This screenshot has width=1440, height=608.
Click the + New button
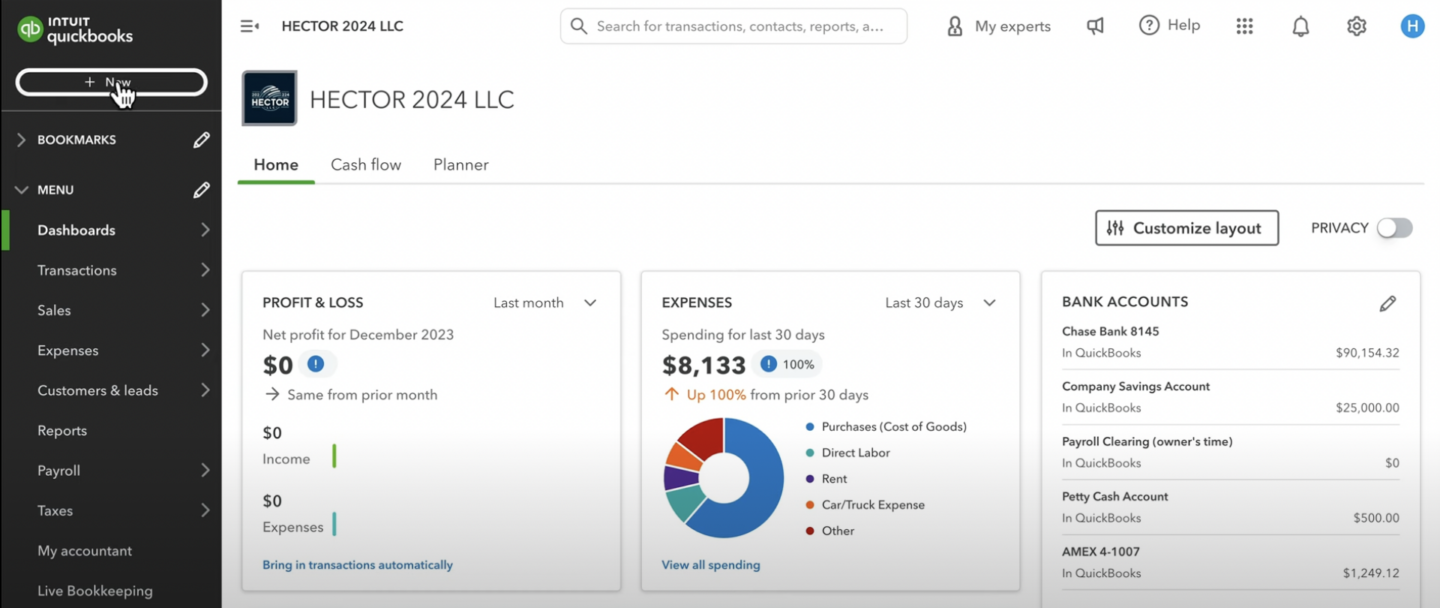111,82
